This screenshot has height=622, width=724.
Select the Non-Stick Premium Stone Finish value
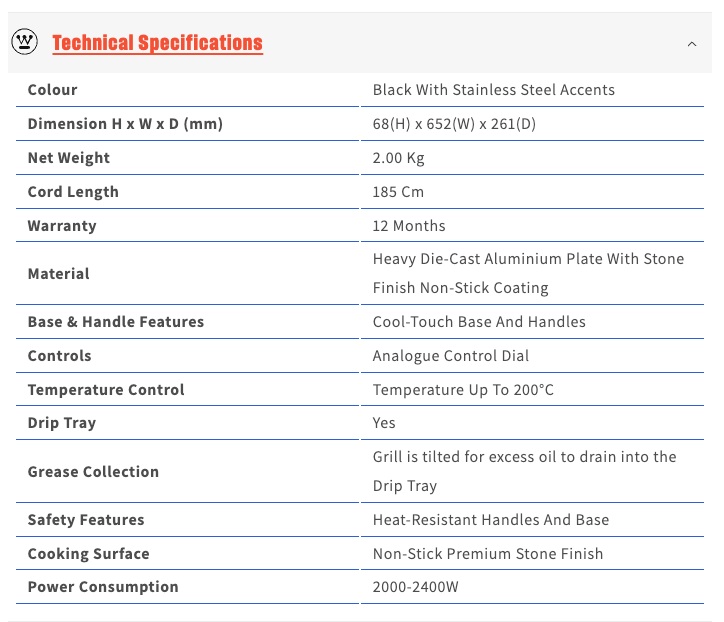488,554
